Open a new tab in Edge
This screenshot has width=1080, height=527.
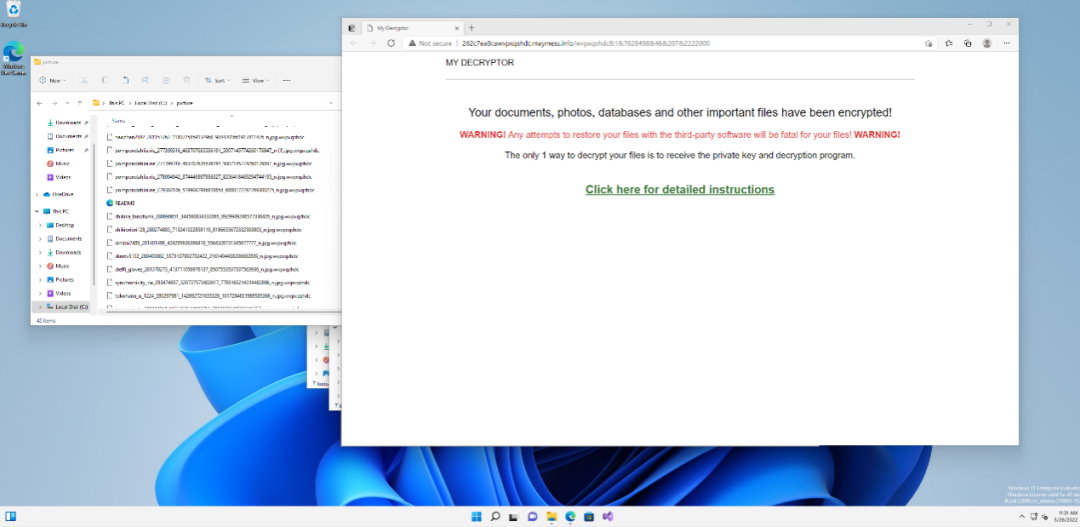click(x=472, y=28)
